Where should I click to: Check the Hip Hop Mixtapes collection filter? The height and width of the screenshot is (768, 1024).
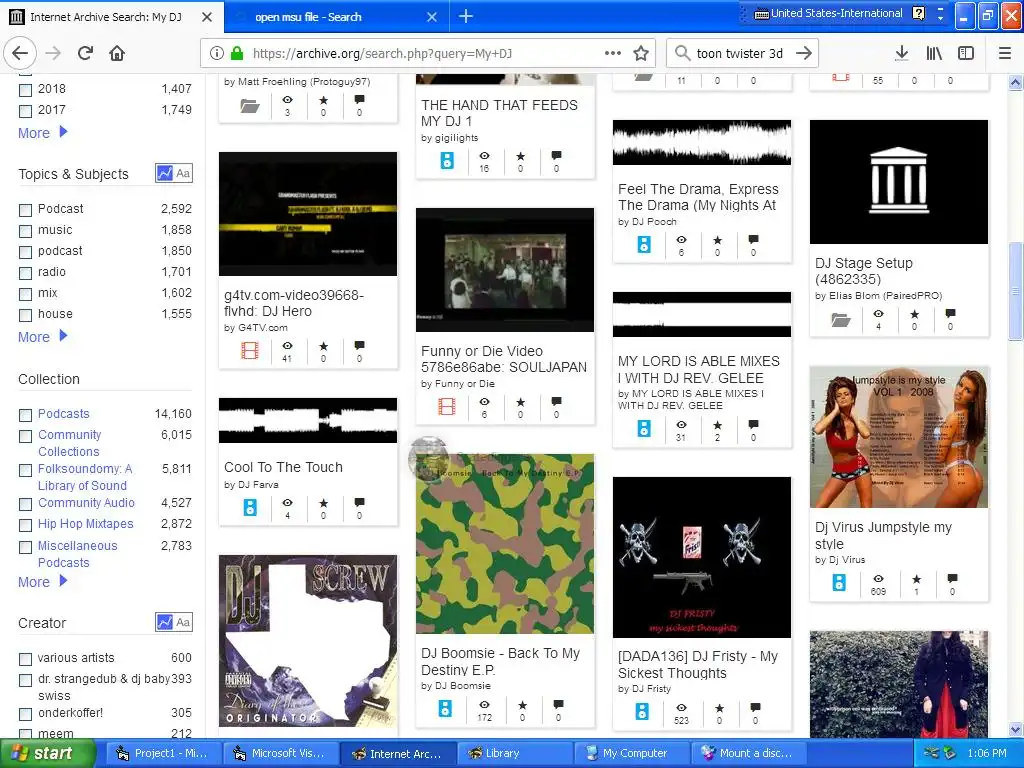pyautogui.click(x=25, y=525)
